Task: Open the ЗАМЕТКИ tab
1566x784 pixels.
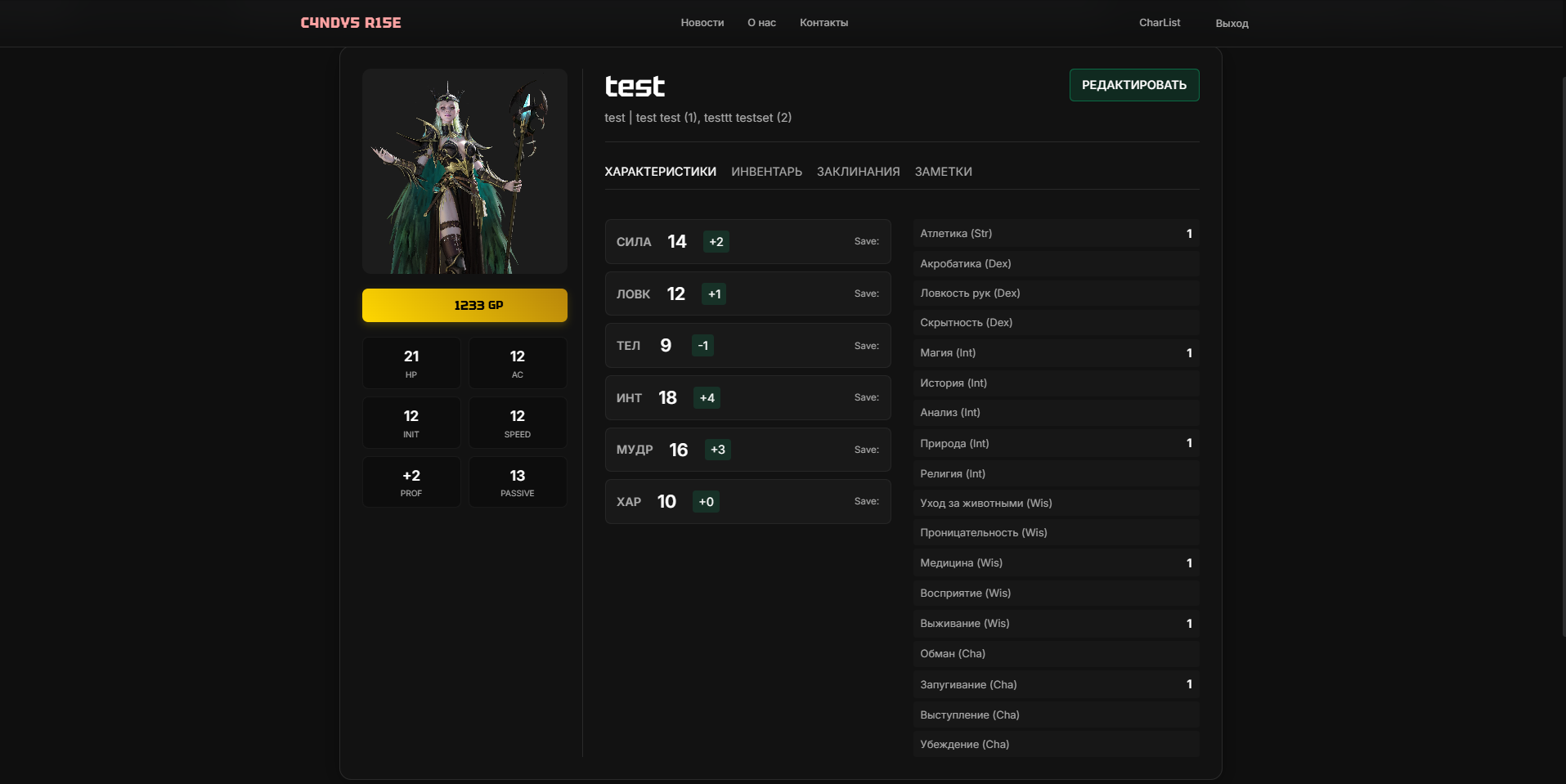Action: [943, 172]
